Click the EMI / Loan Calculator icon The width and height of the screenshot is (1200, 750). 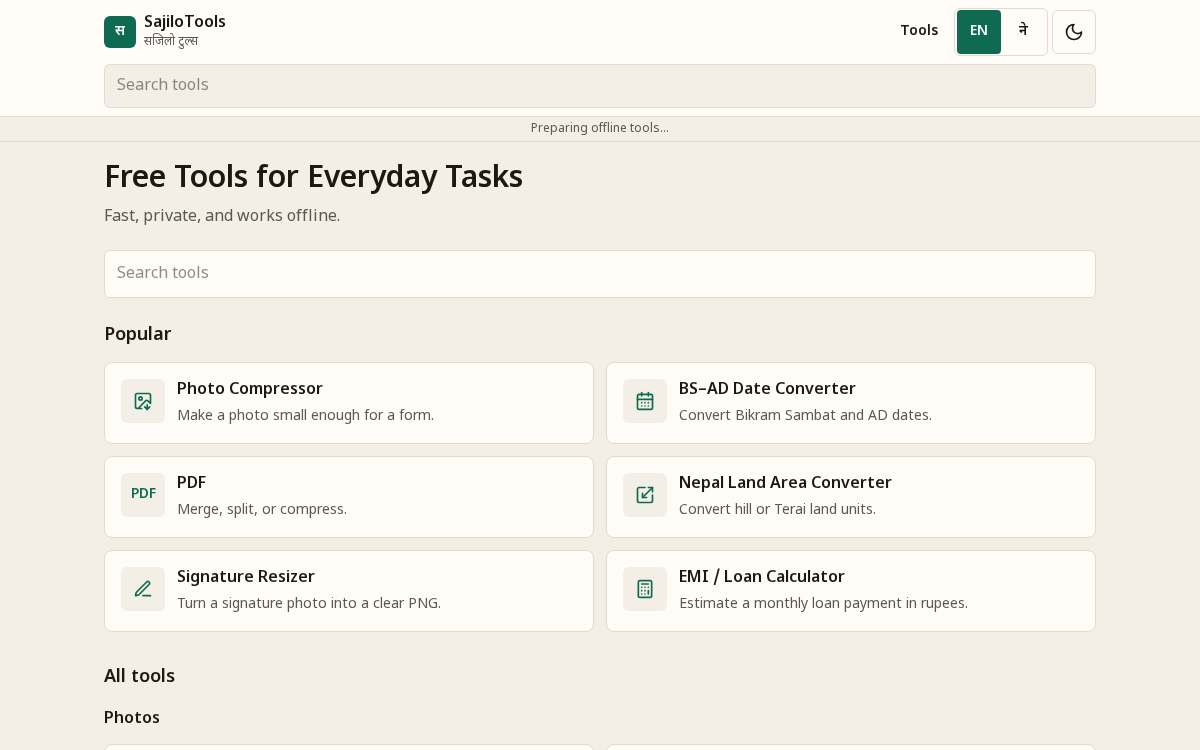tap(645, 589)
